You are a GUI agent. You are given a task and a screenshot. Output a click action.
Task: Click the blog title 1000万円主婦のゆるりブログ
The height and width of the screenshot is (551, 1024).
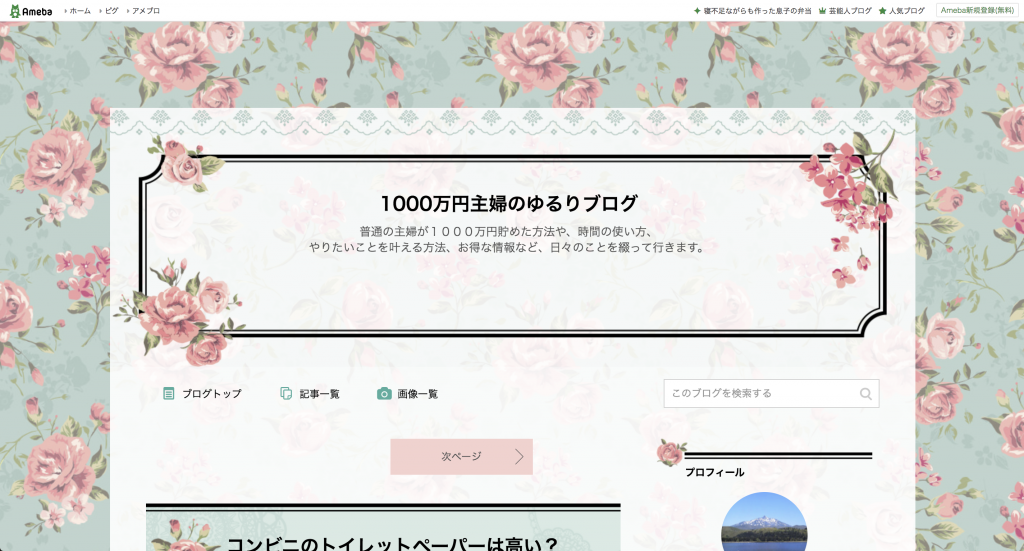(x=509, y=204)
